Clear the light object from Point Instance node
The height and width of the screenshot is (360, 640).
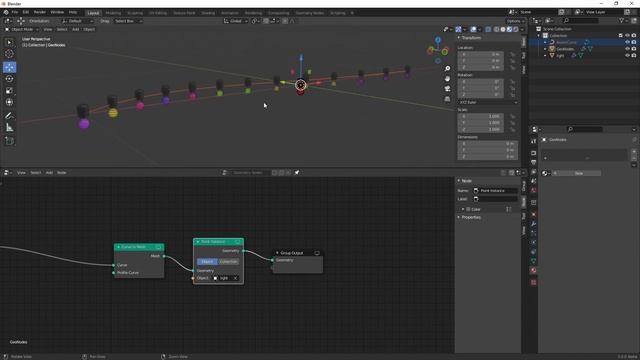point(236,278)
